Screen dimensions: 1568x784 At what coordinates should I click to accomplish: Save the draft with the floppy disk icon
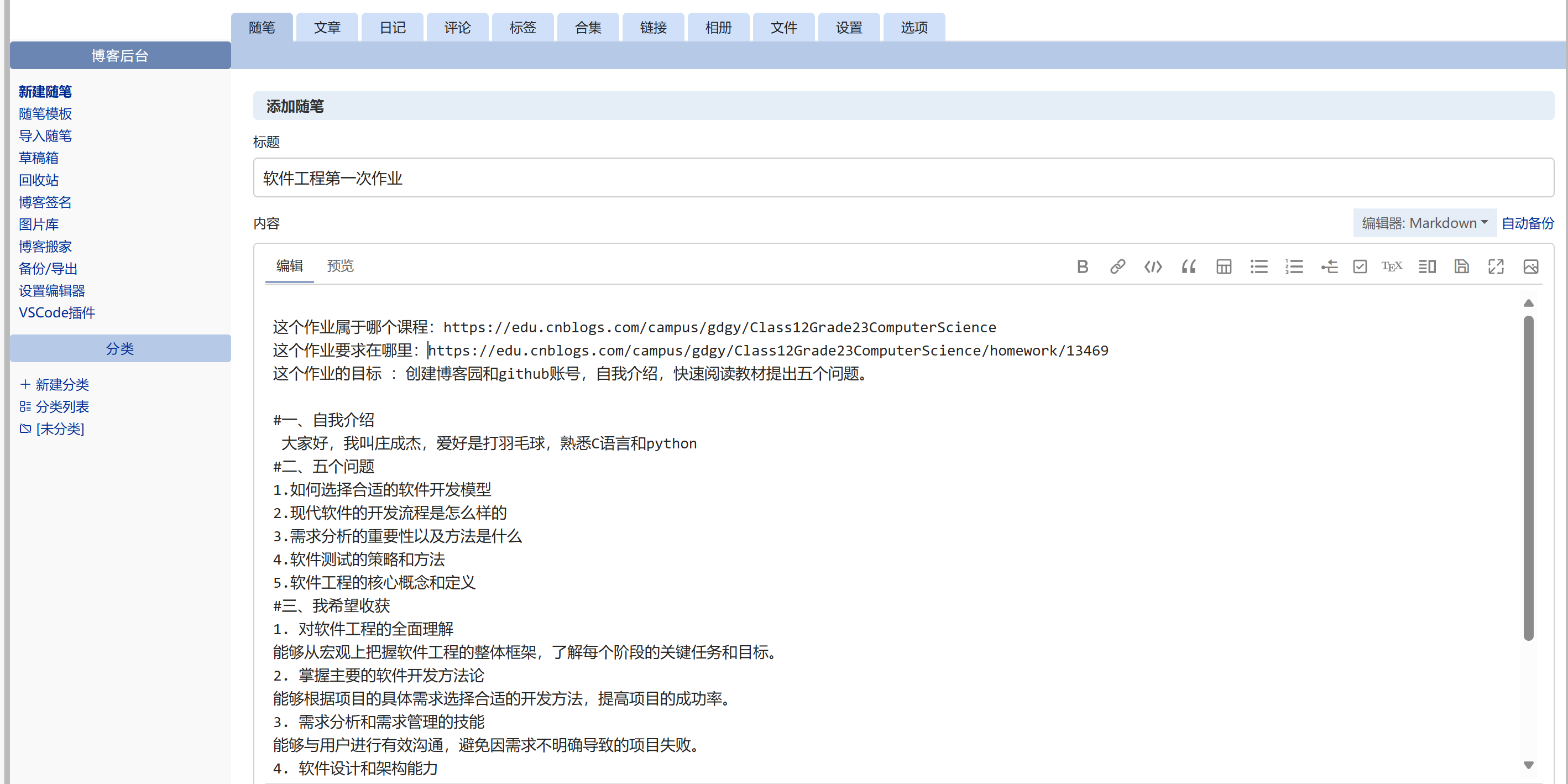1461,266
